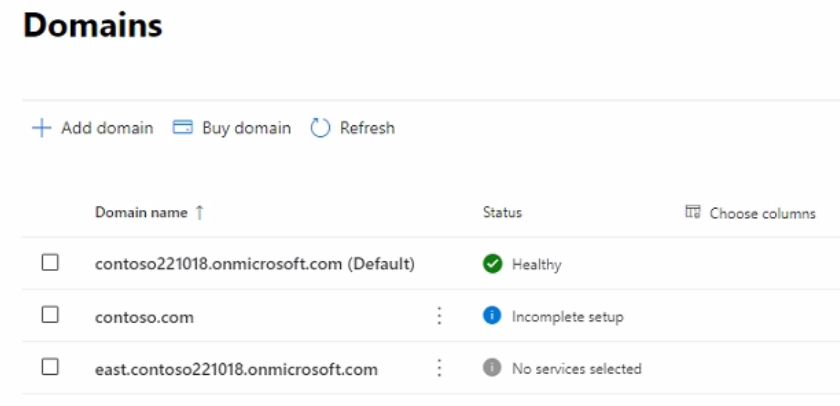
Task: Click the Buy domain card icon
Action: pos(182,128)
